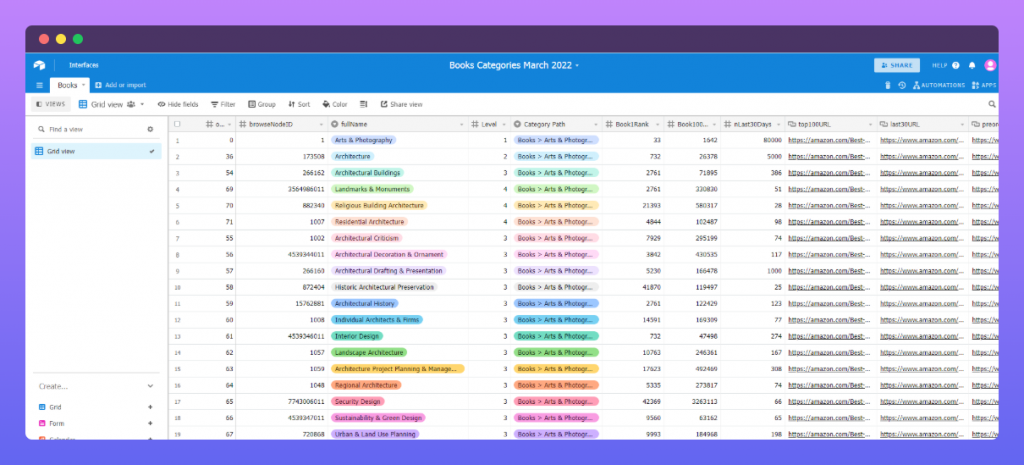Click the Sustainability & Green Design cell
Screen dimensions: 1024x465
pos(398,418)
